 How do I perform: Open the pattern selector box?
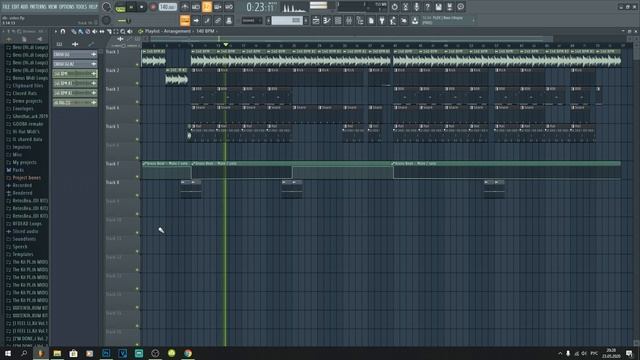(x=287, y=20)
